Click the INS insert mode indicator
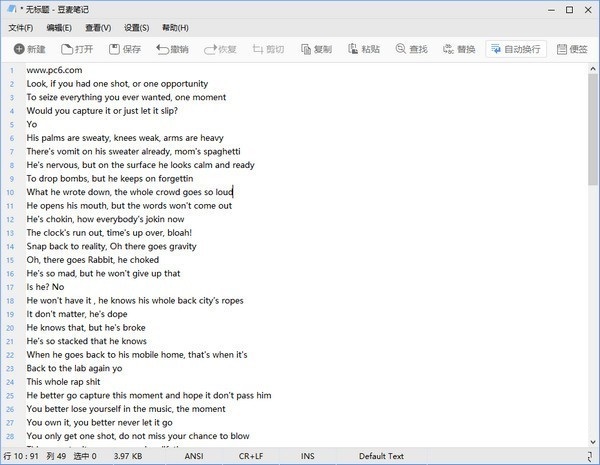 308,456
